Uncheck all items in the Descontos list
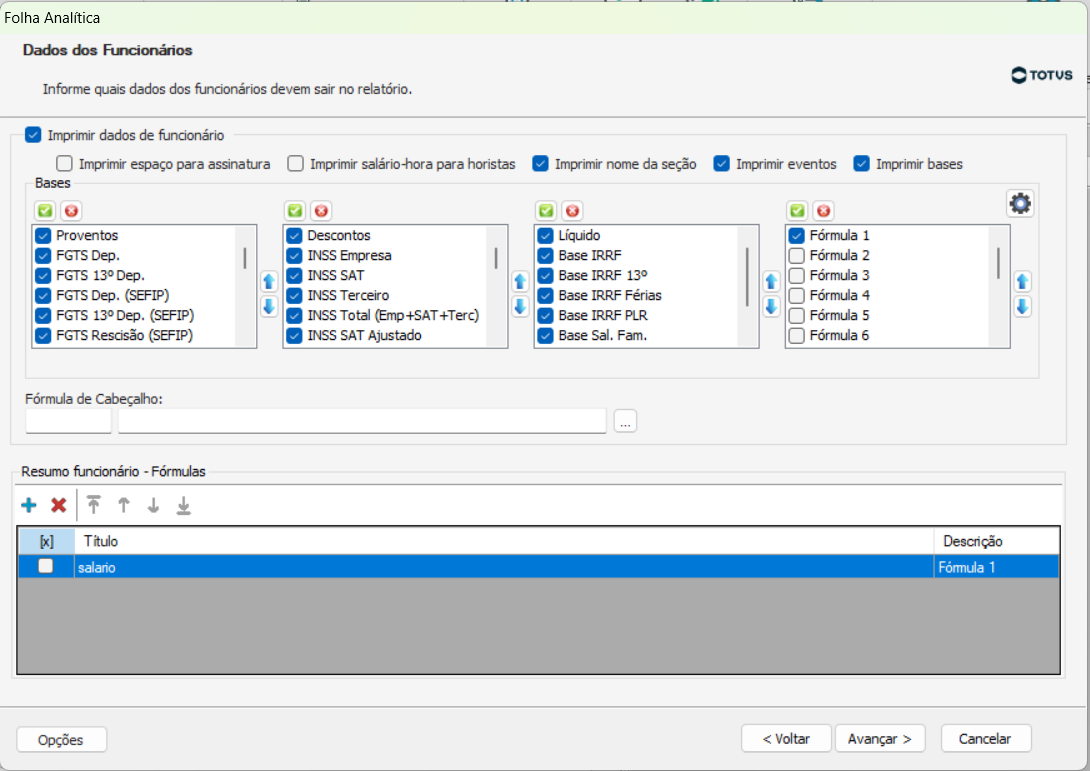 [321, 211]
